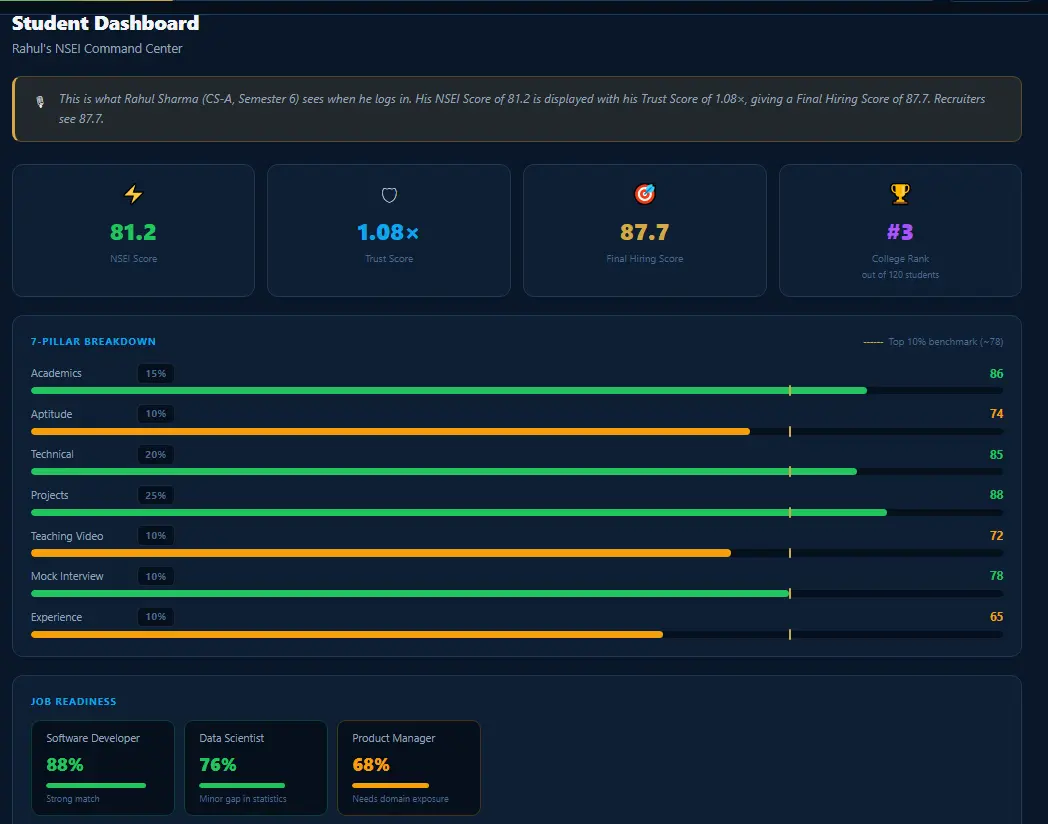Click the lightning bolt NSEI Score icon
1048x824 pixels.
tap(133, 194)
